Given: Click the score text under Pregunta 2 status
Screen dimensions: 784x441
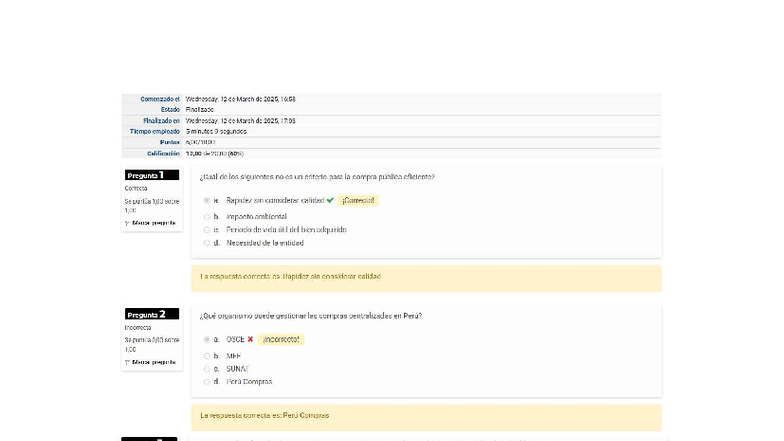Looking at the screenshot, I should pos(152,344).
